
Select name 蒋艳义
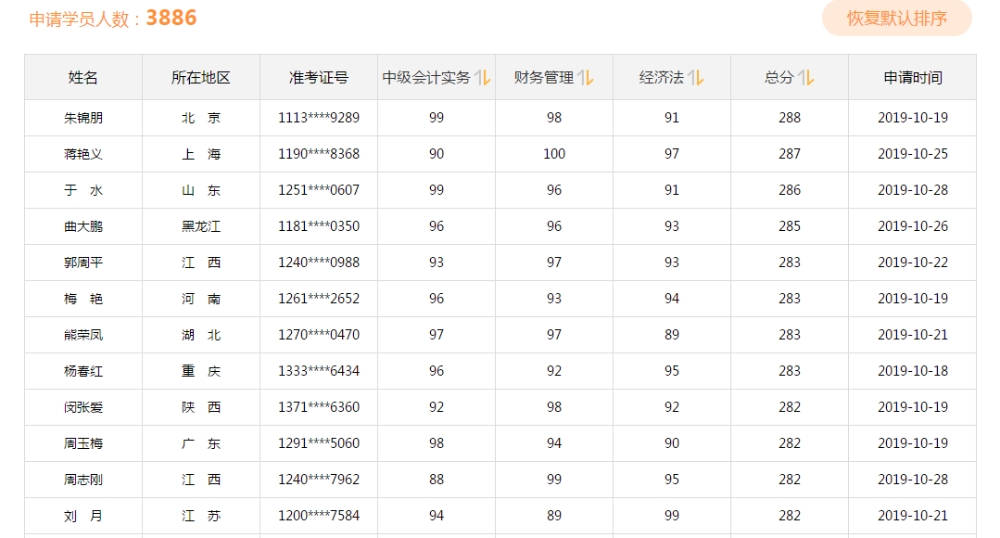tap(83, 154)
